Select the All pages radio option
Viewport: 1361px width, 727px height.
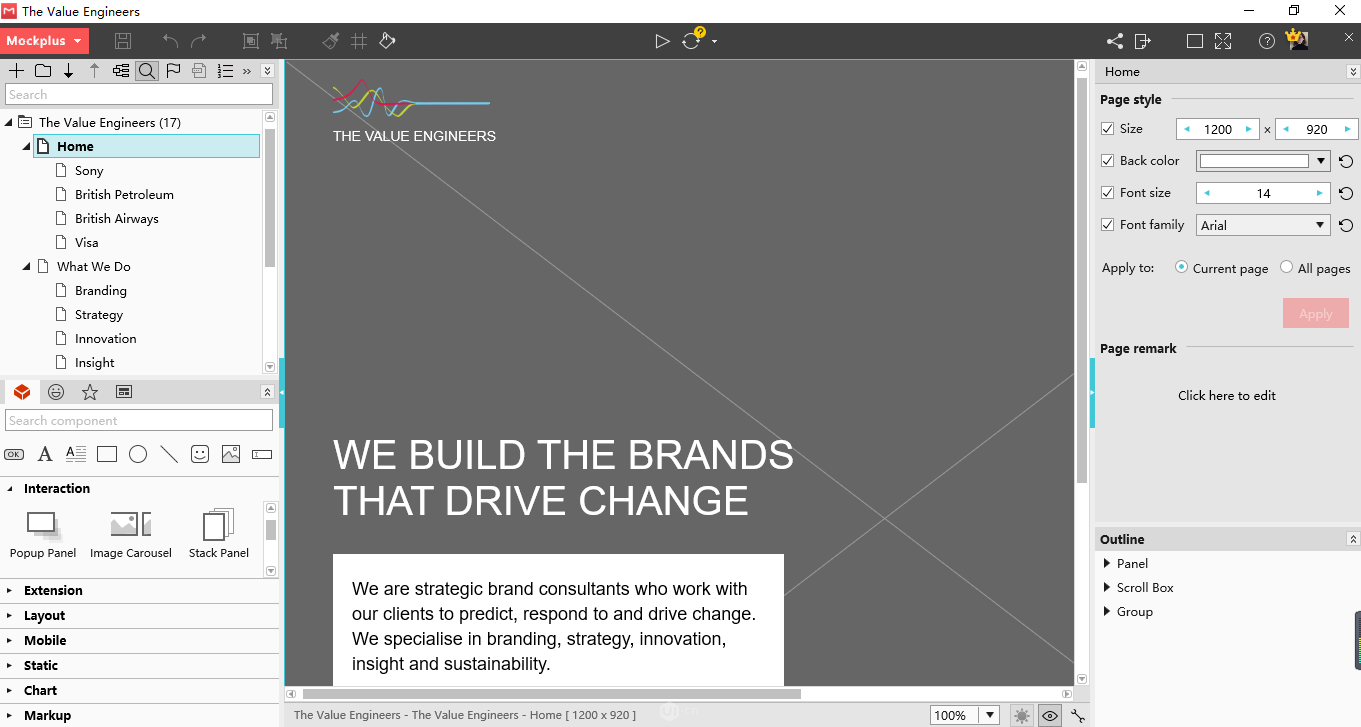[1286, 267]
